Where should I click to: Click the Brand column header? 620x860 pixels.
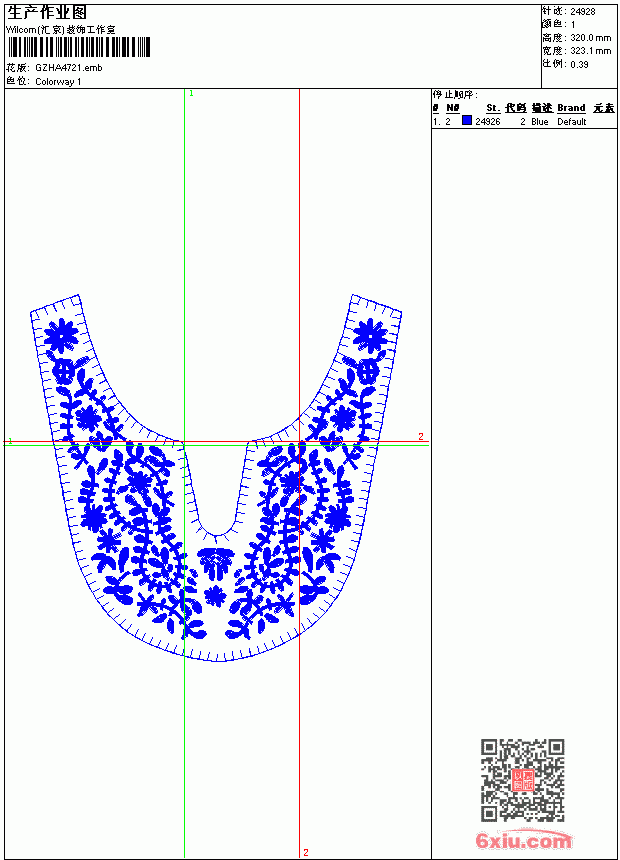tap(571, 108)
